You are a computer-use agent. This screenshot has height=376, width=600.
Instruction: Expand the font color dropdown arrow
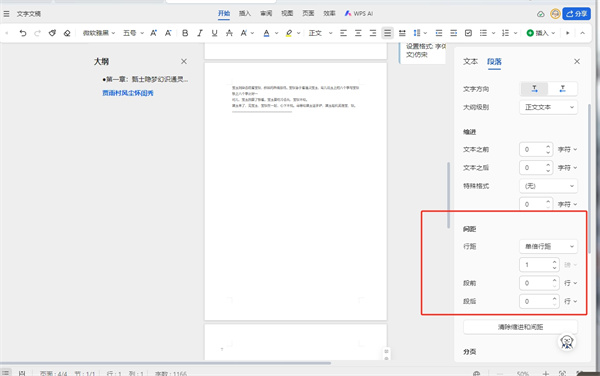[x=276, y=33]
